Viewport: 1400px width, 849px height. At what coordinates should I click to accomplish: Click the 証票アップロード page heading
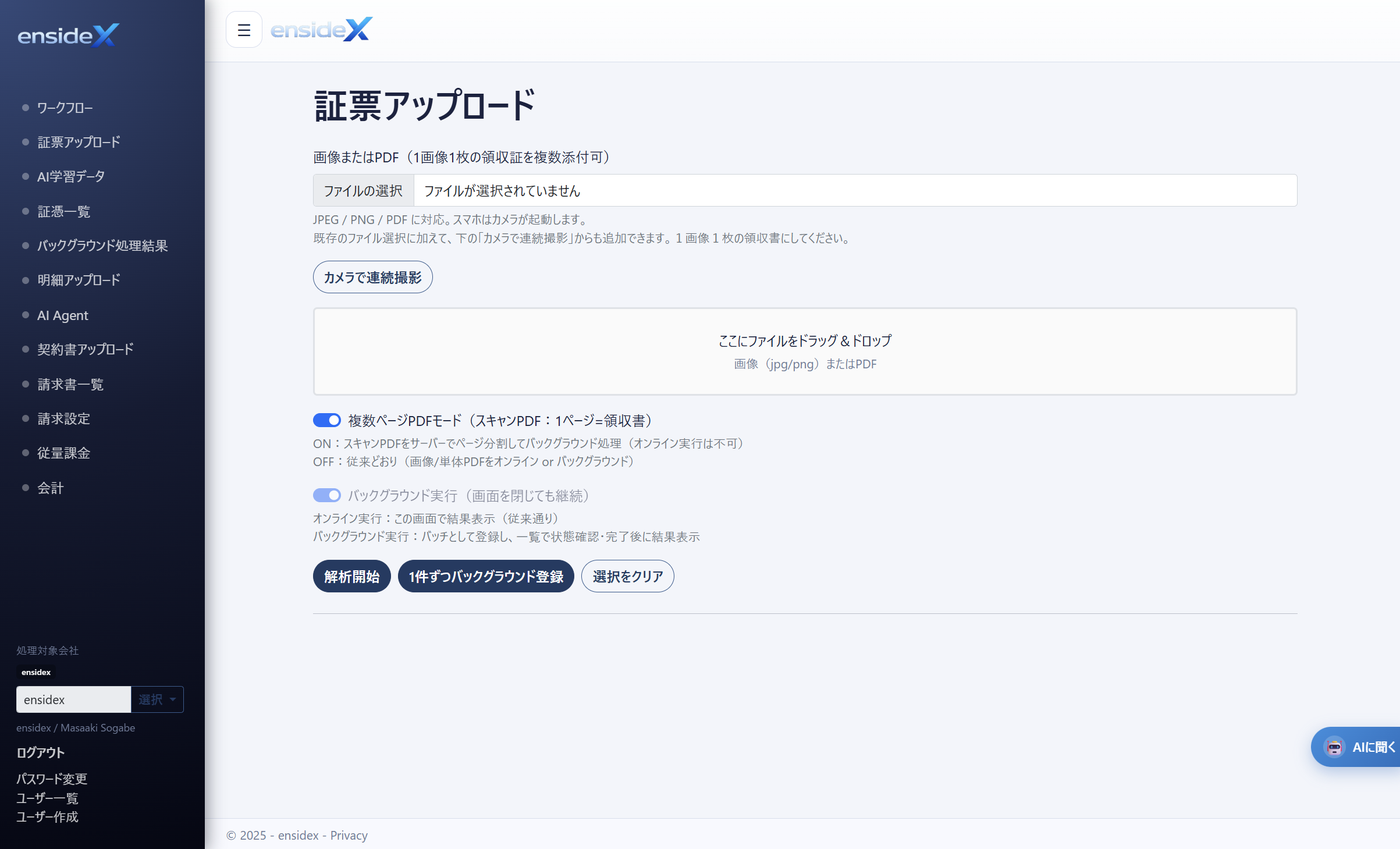coord(425,105)
